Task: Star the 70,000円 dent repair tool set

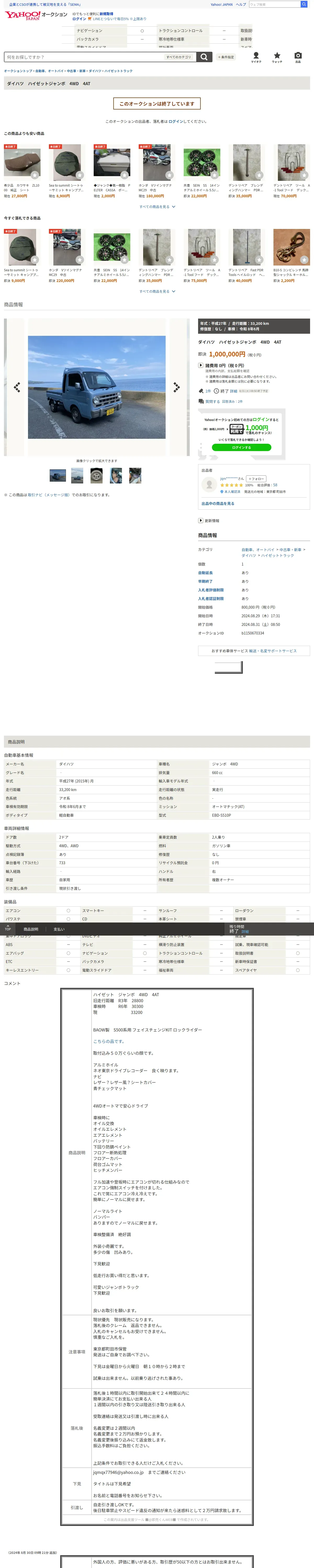Action: click(x=304, y=175)
